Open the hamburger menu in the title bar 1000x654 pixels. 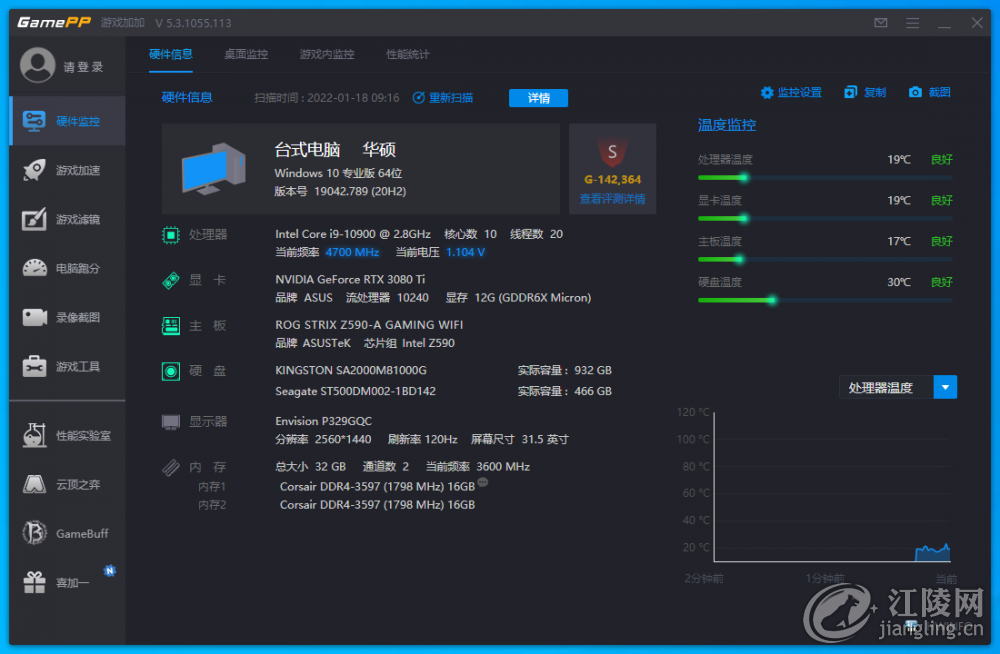[913, 23]
